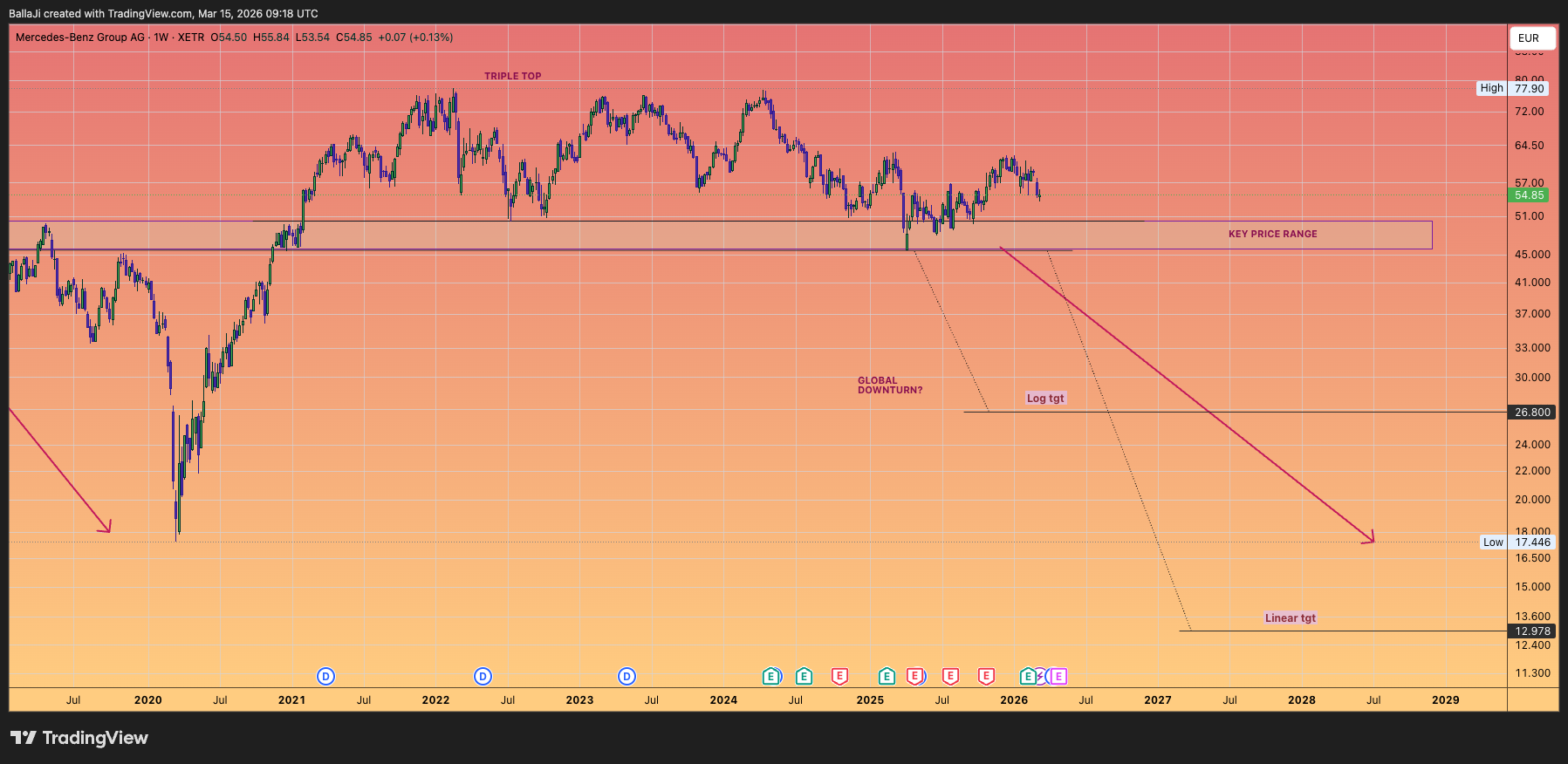
Task: Select the Log tgt label
Action: 1045,398
